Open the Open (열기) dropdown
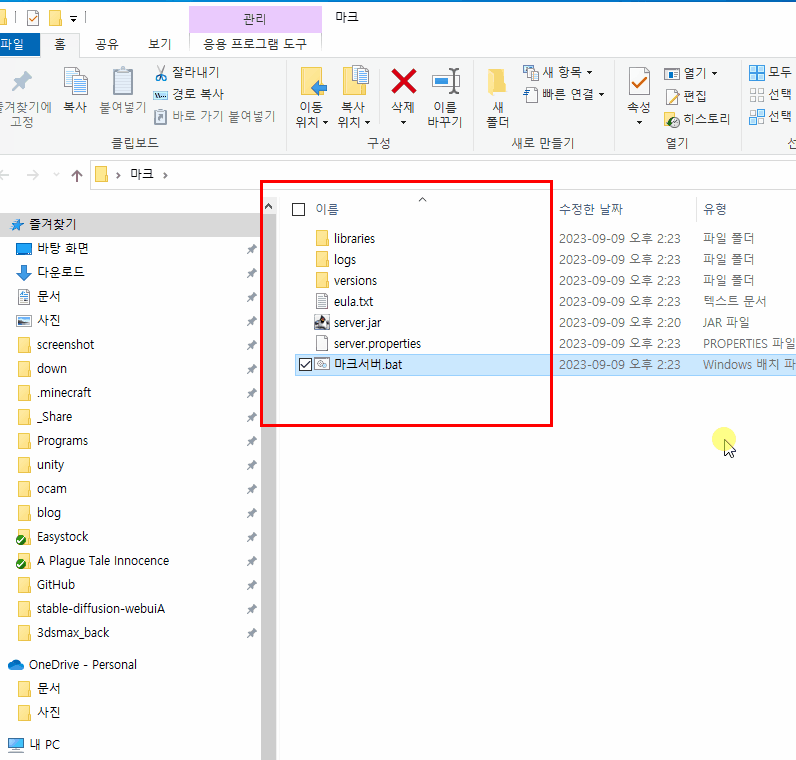Screen dimensions: 796x760 click(x=714, y=74)
